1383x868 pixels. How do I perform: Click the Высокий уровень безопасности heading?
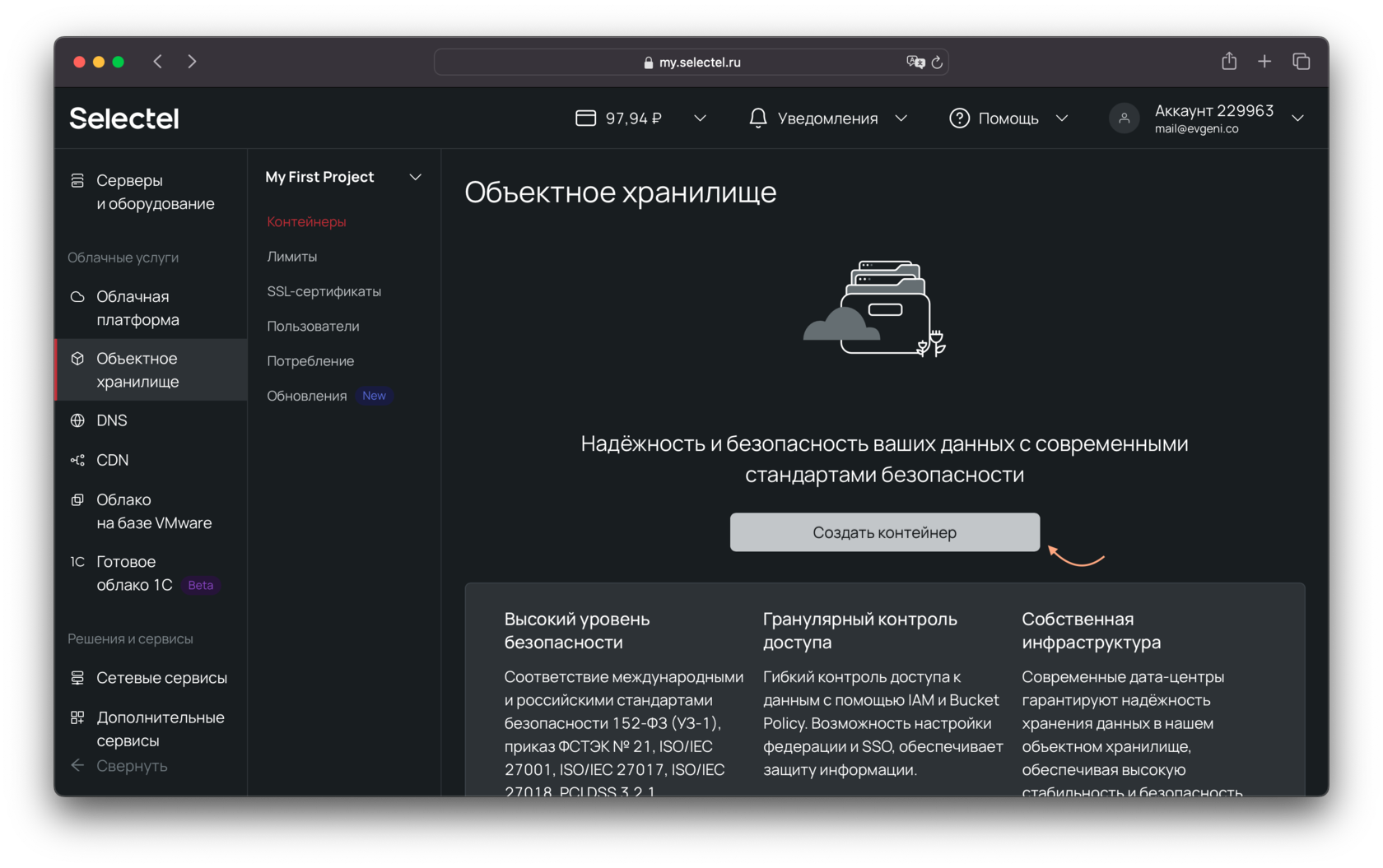coord(577,630)
